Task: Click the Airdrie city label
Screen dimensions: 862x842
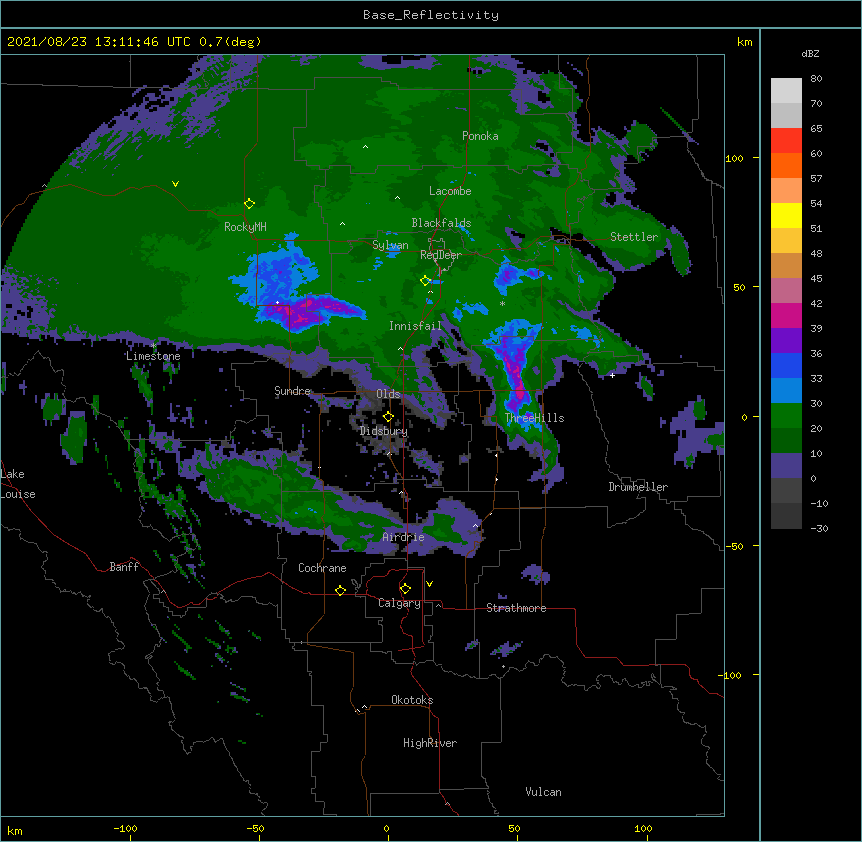Action: 403,537
